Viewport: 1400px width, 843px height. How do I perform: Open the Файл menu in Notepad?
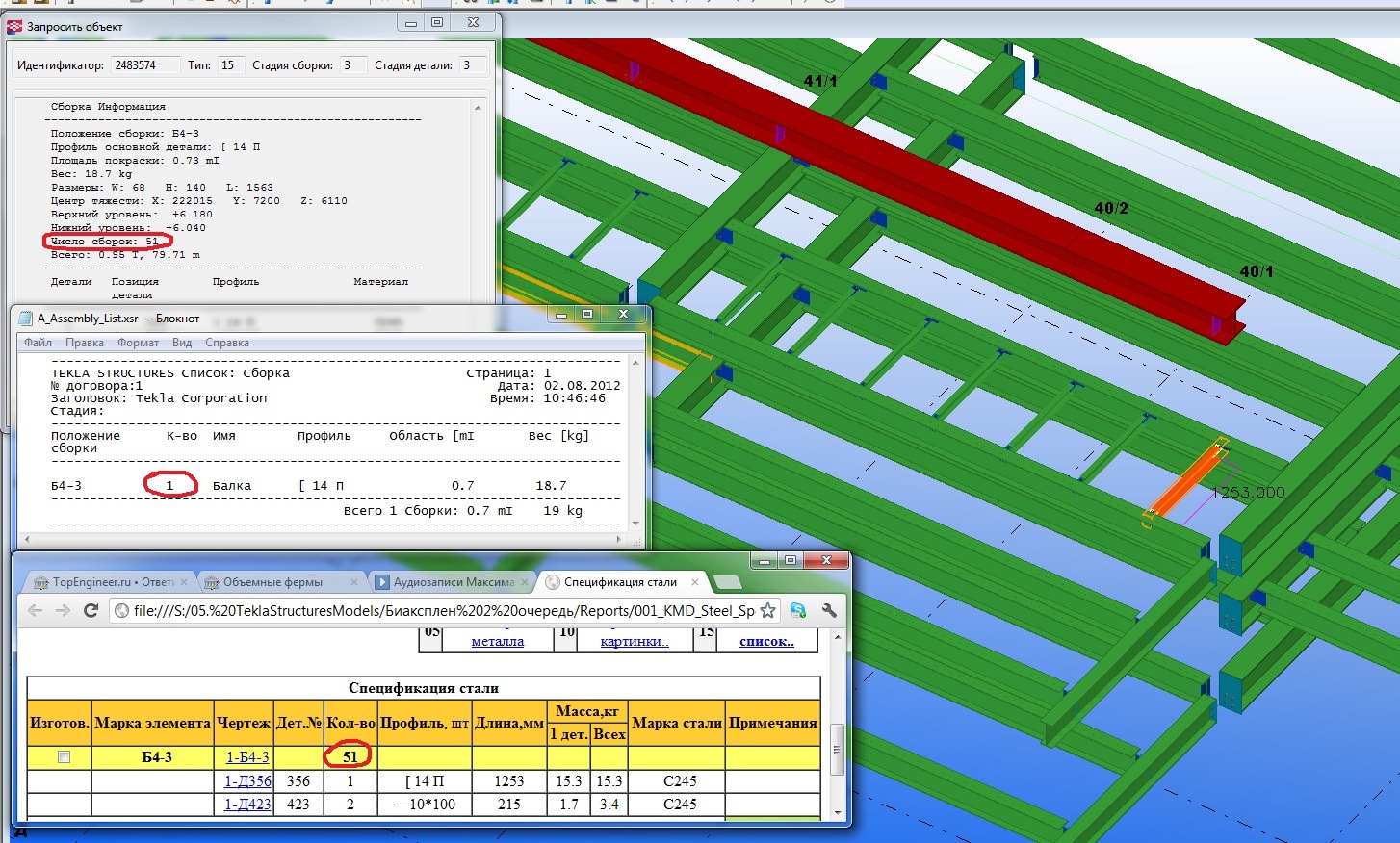click(x=39, y=343)
